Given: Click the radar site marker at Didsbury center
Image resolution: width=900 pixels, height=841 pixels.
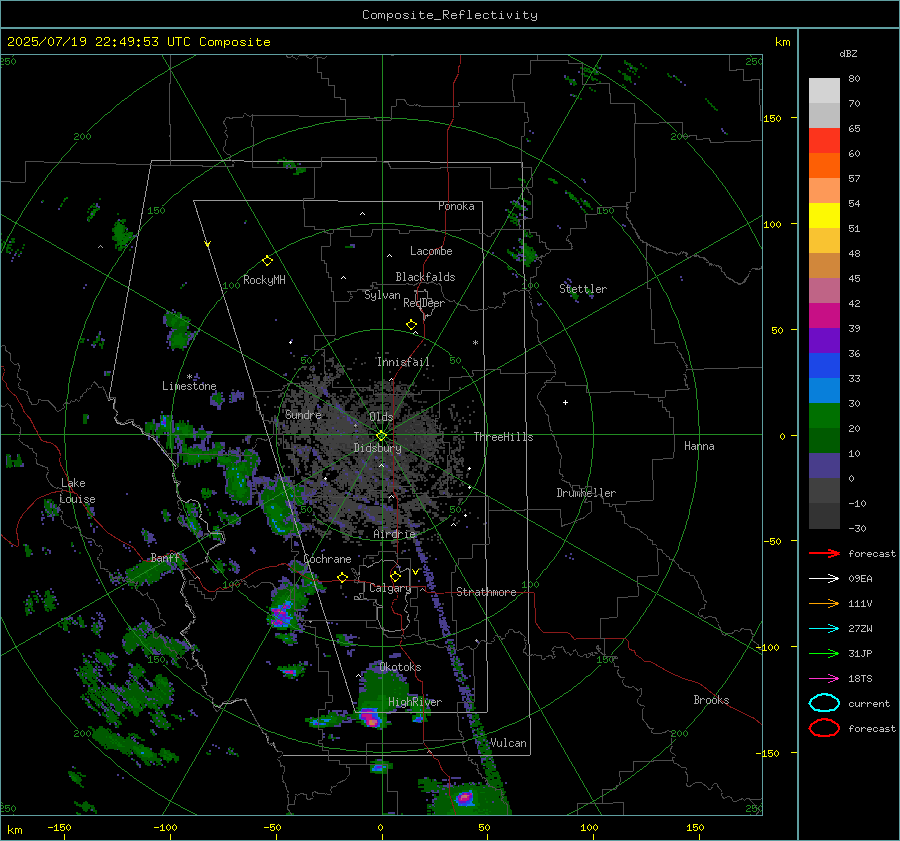Looking at the screenshot, I should point(382,436).
